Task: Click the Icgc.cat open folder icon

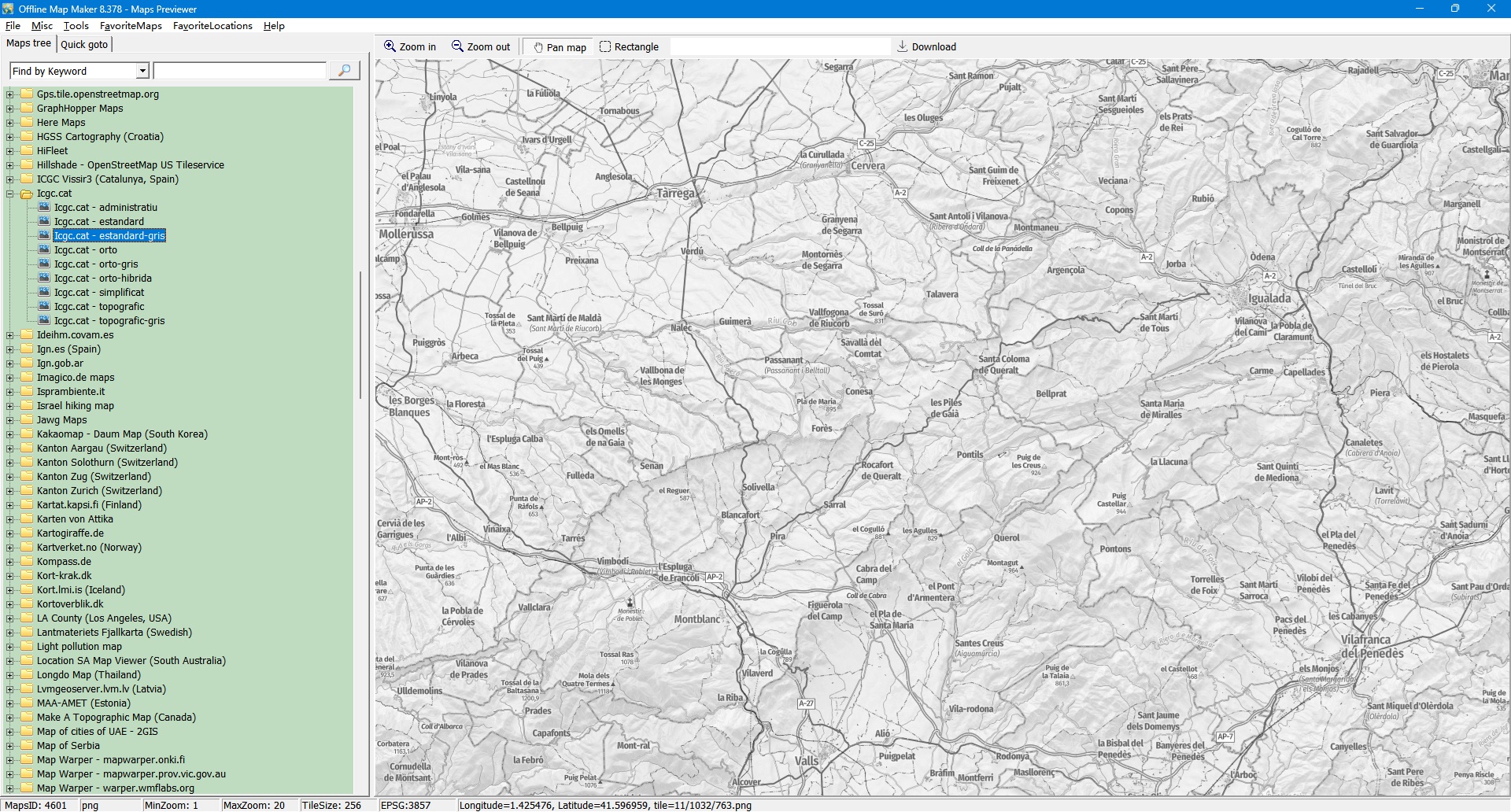Action: [x=27, y=194]
